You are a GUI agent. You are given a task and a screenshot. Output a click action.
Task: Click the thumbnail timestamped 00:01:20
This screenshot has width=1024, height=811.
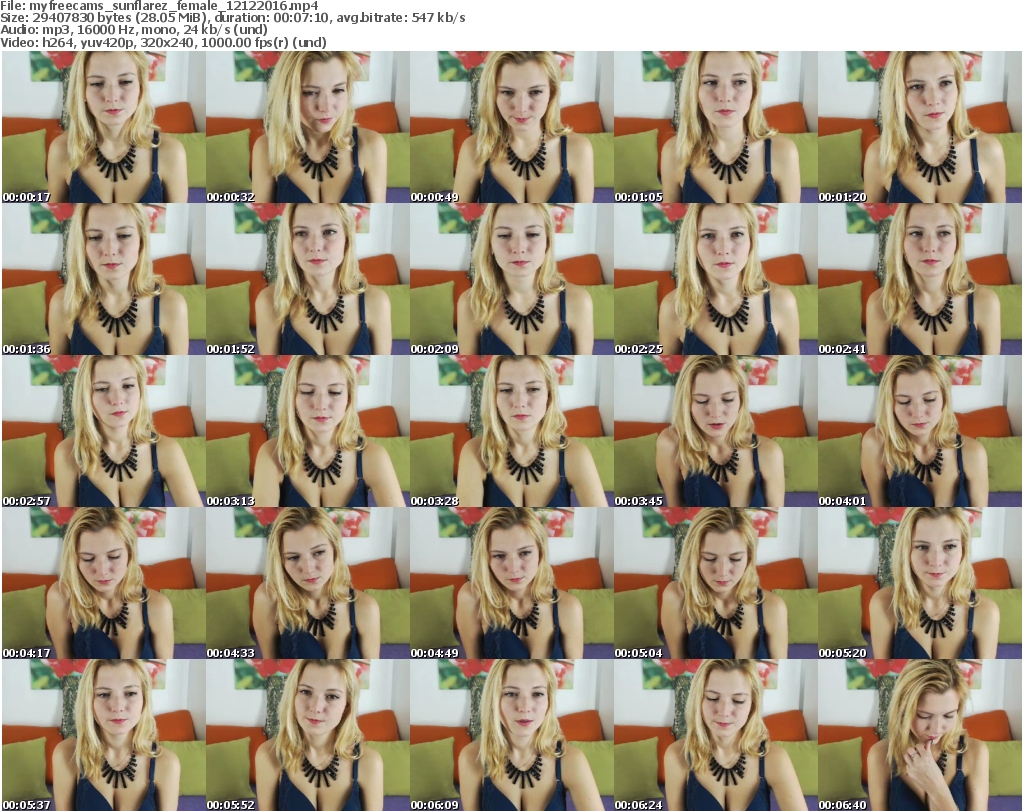click(920, 127)
